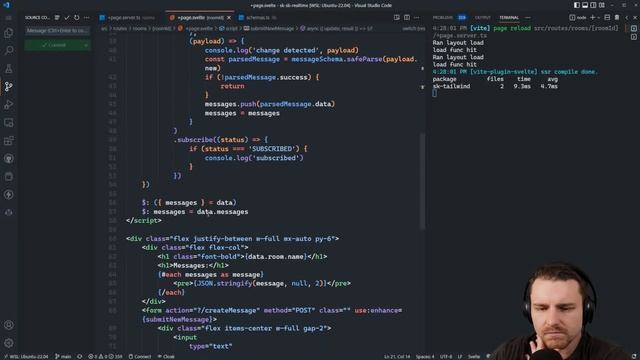640x360 pixels.
Task: Close the terminal panel
Action: click(635, 18)
